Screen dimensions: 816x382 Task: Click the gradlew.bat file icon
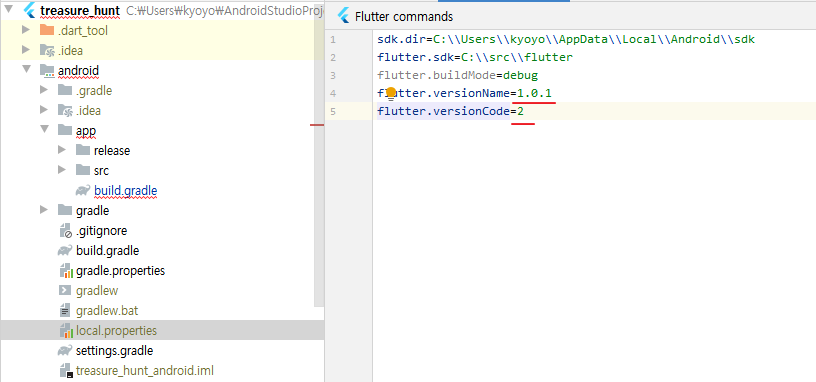coord(65,311)
